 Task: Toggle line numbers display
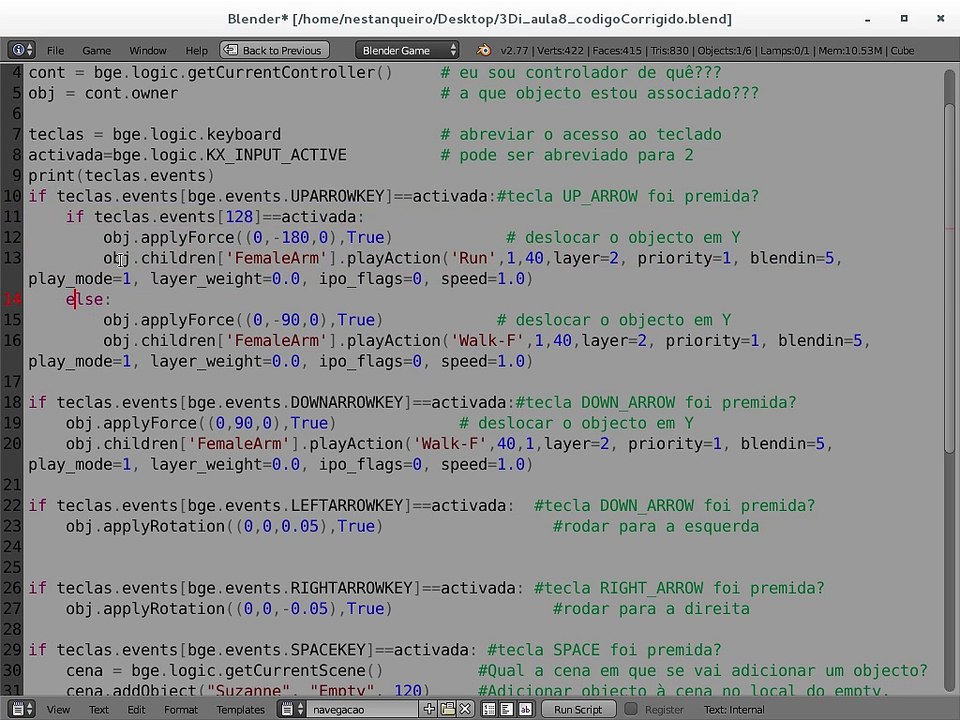pos(489,709)
